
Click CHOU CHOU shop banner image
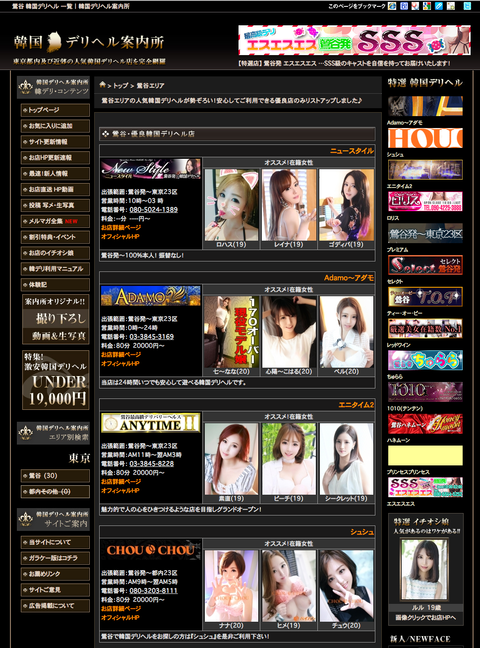(x=150, y=550)
